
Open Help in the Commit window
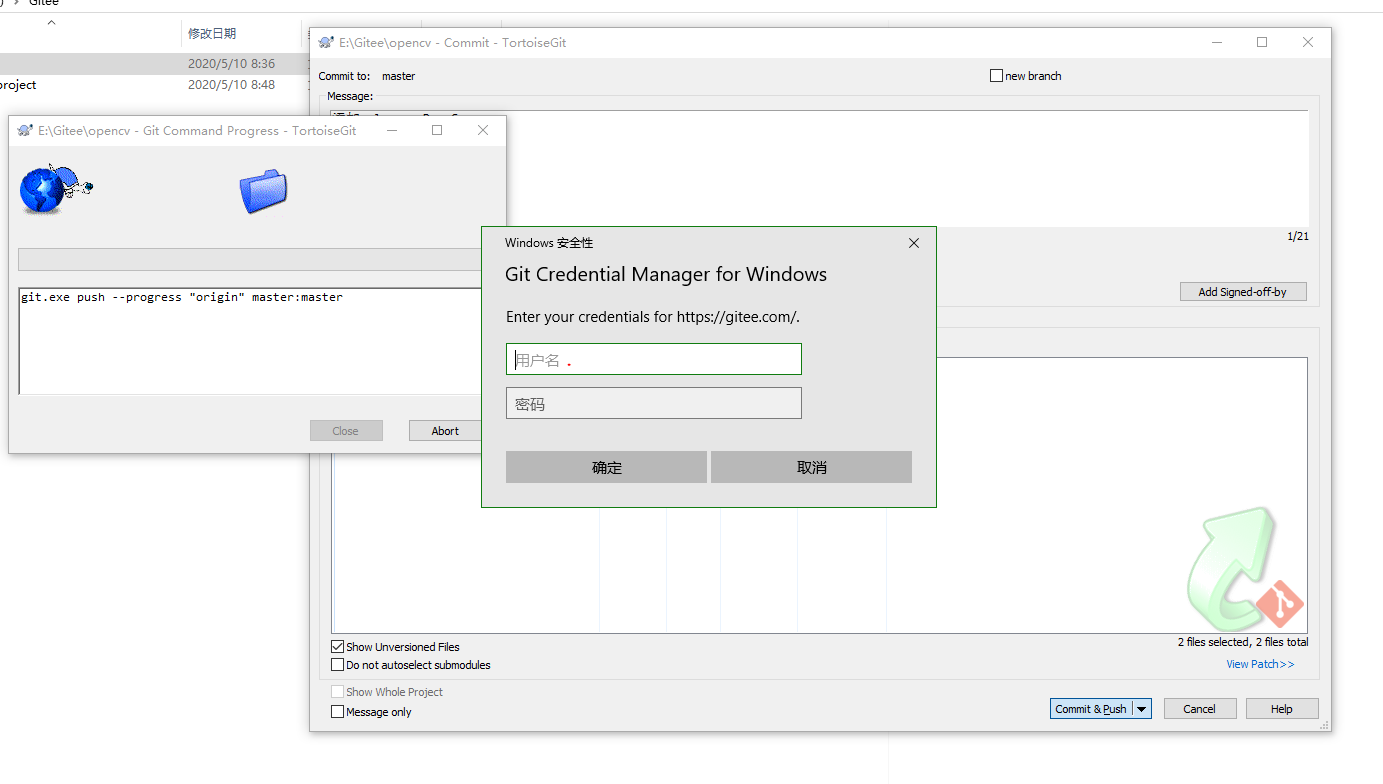pyautogui.click(x=1282, y=709)
